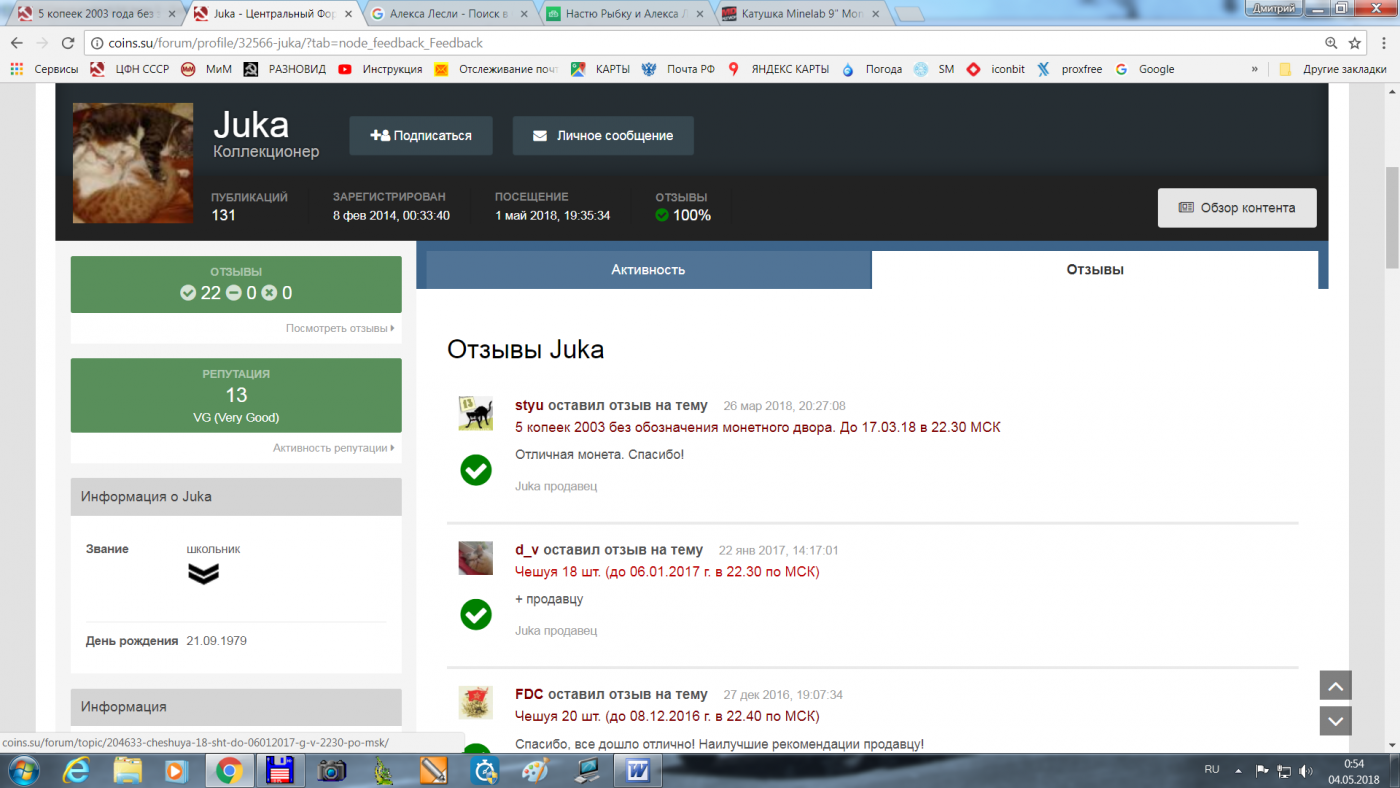Image resolution: width=1400 pixels, height=788 pixels.
Task: Click the Активность репутации link
Action: [333, 448]
